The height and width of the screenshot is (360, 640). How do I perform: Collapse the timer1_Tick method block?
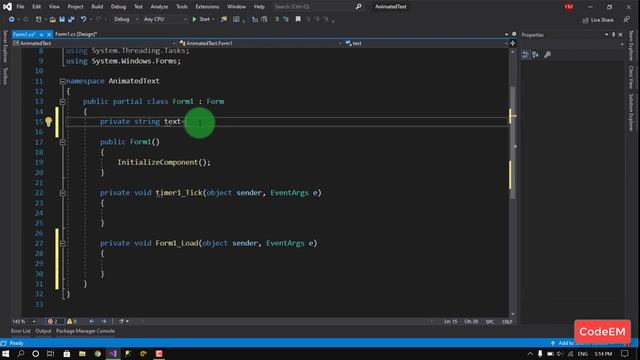pyautogui.click(x=62, y=193)
